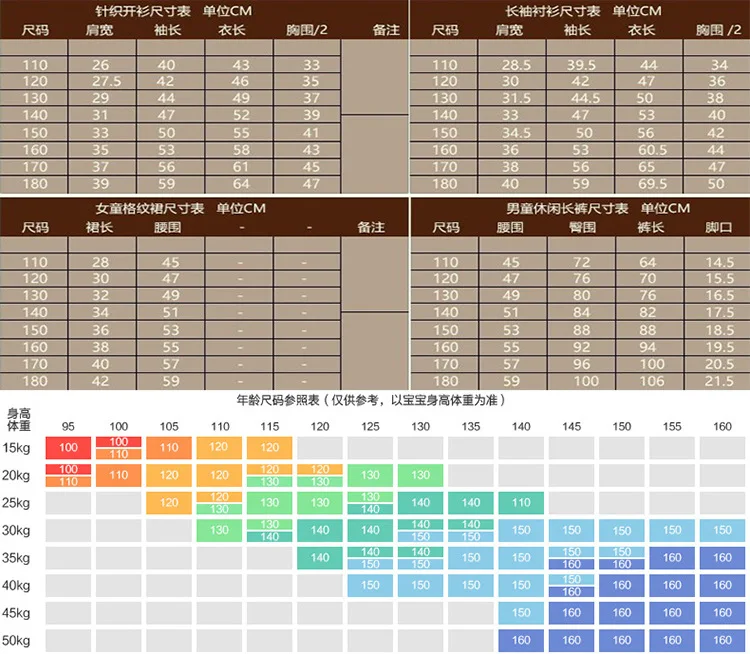Click the 20kg weight row label
This screenshot has width=750, height=654.
[16, 476]
